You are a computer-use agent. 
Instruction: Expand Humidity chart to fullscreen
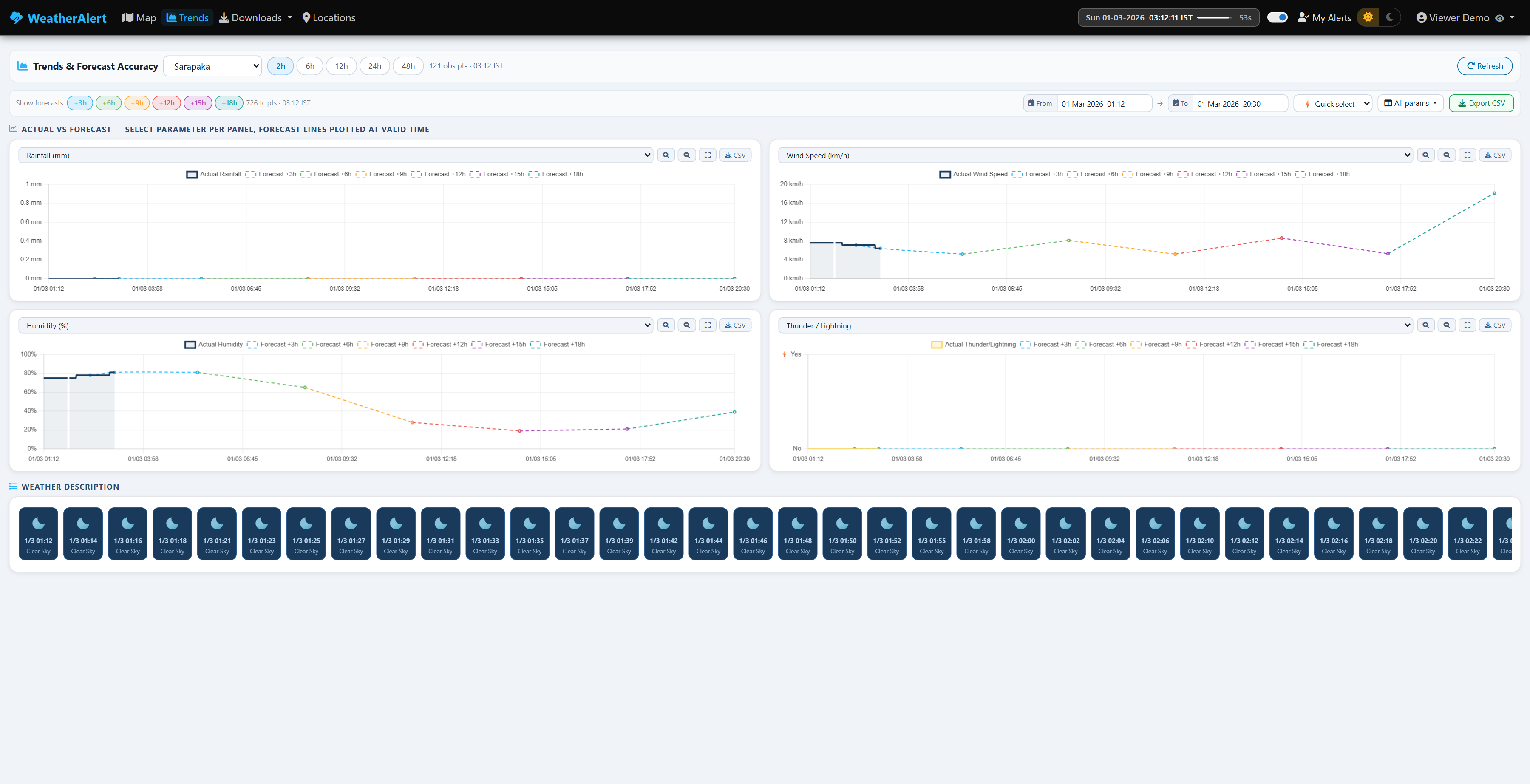(x=707, y=325)
